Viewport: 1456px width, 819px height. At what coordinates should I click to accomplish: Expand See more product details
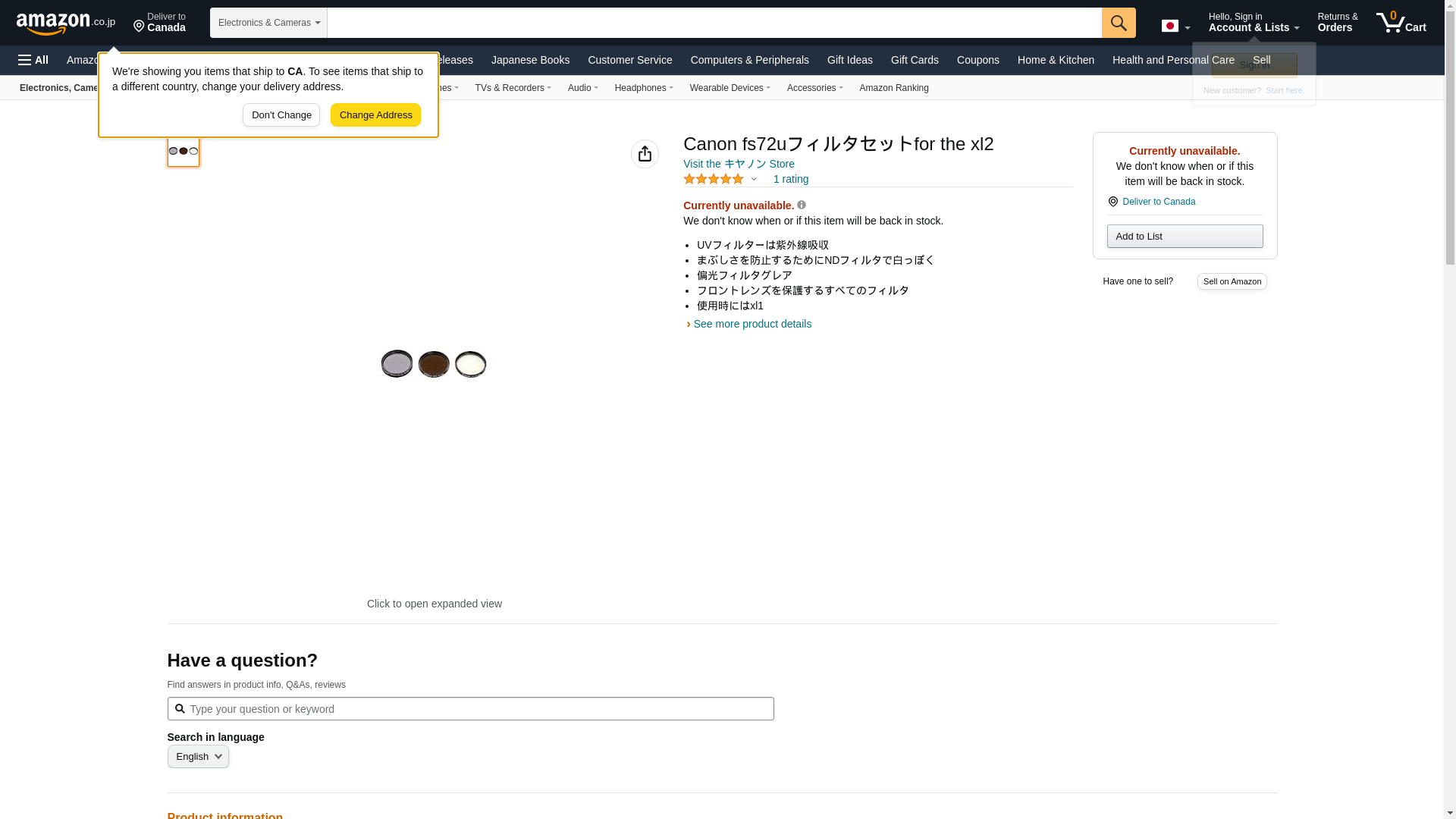click(752, 324)
